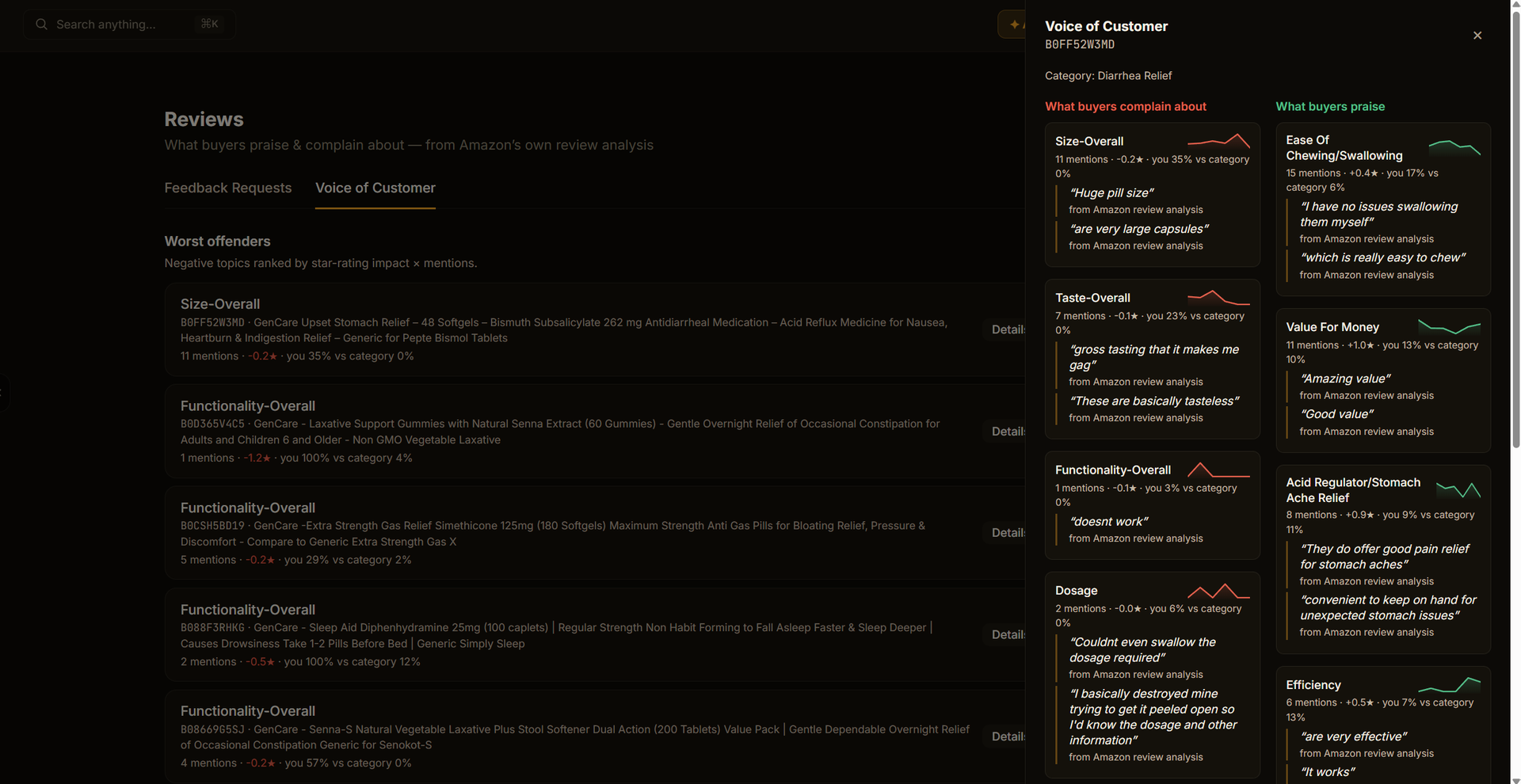Click "1 mentions · -1.2★ · you 100% vs category 4%"
1521x784 pixels.
click(296, 459)
